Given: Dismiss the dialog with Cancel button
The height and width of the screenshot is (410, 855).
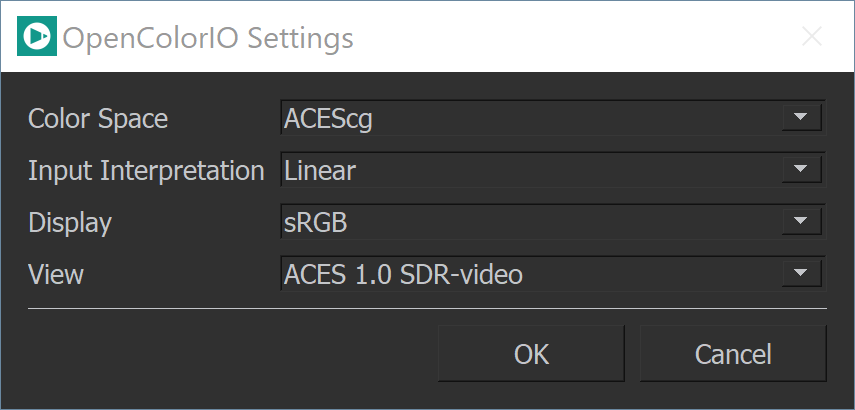Looking at the screenshot, I should click(733, 353).
